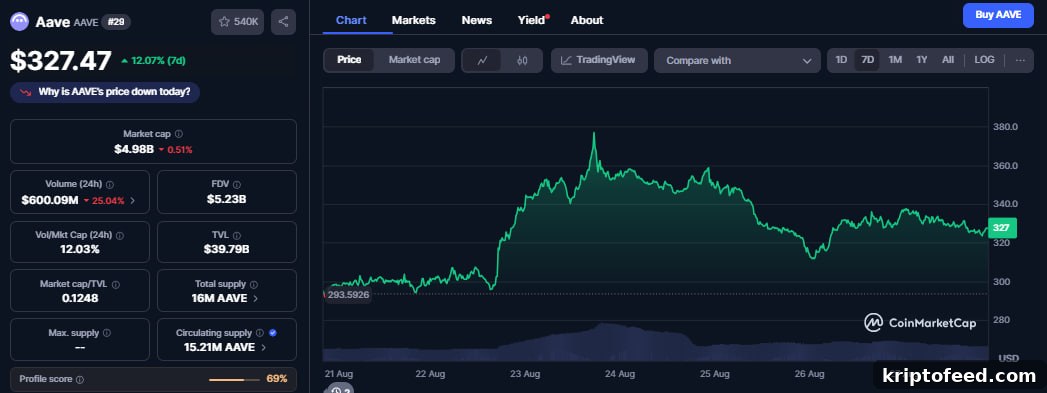
Task: Add Aave to watchlist star button
Action: pos(238,22)
